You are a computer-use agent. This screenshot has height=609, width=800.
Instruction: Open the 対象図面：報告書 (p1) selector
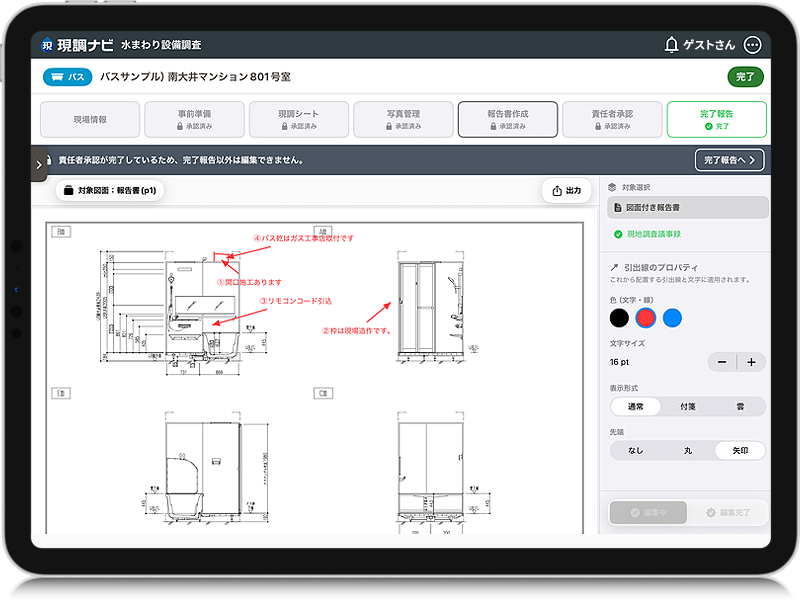pos(110,191)
